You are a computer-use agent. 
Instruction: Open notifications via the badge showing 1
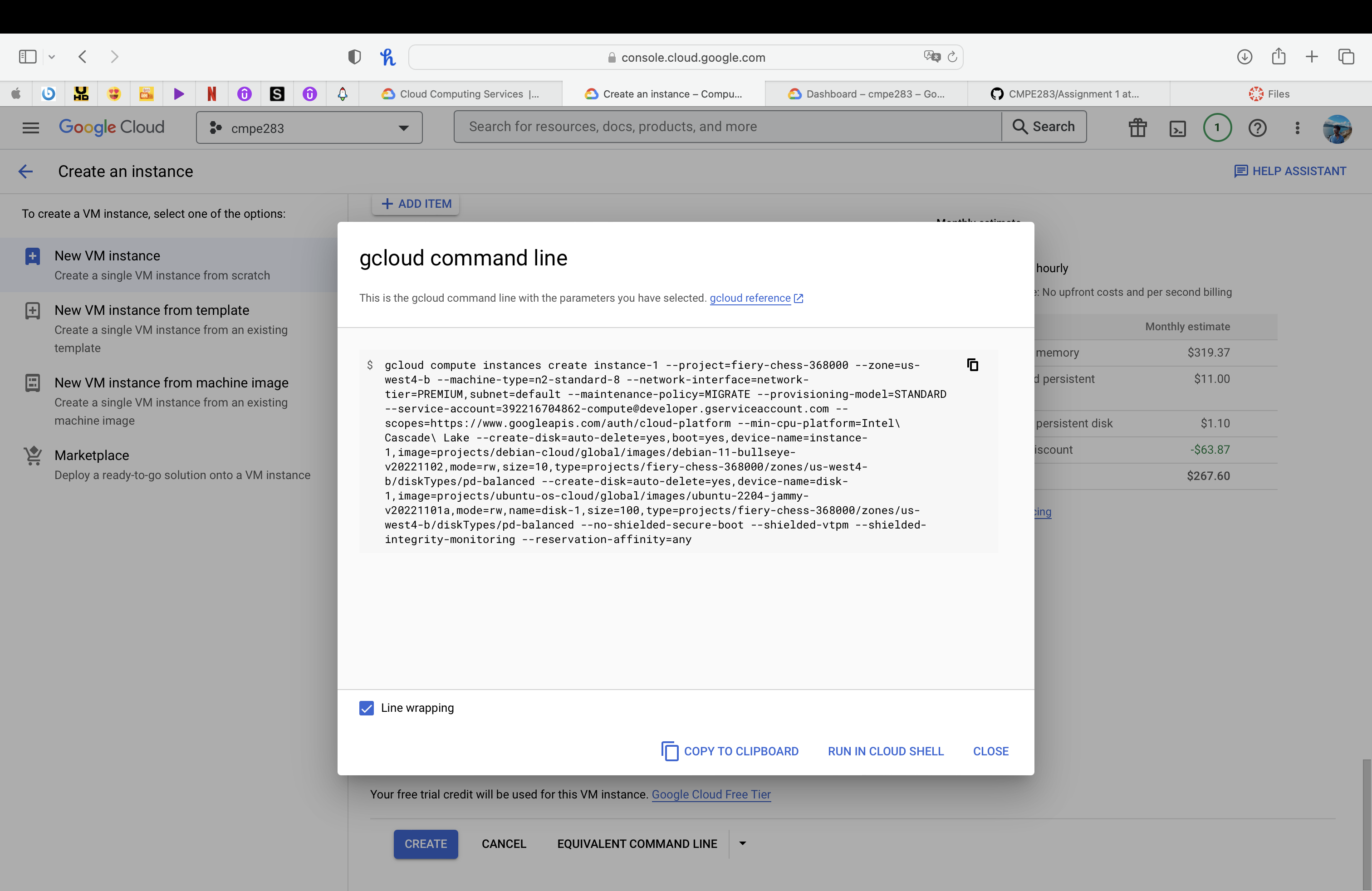point(1217,127)
